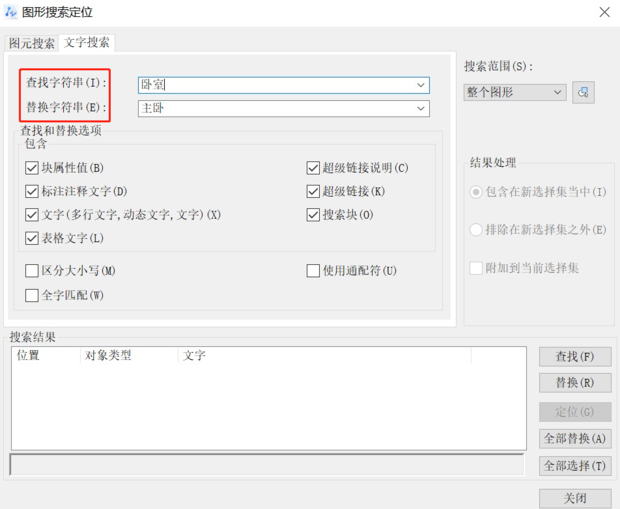Close the 图形搜索定位 dialog window

click(x=604, y=12)
